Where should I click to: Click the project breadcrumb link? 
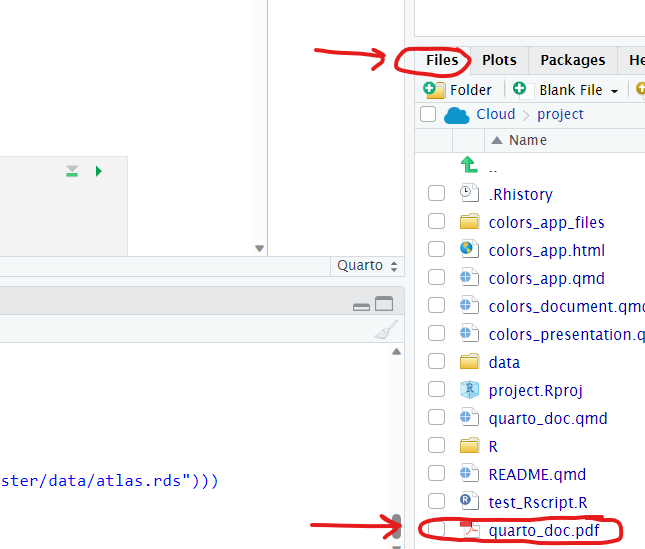[560, 114]
